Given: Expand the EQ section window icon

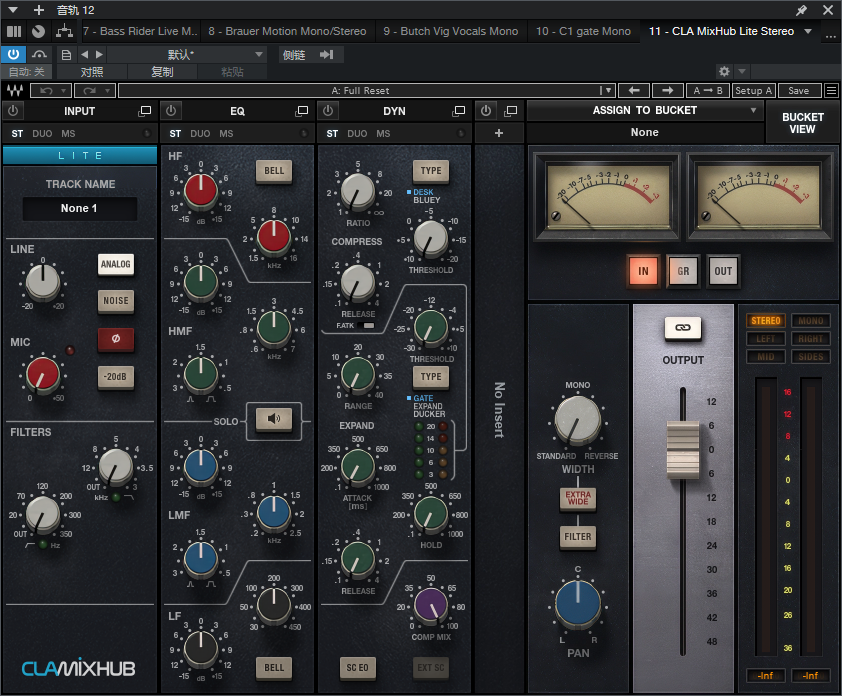Looking at the screenshot, I should pos(302,111).
